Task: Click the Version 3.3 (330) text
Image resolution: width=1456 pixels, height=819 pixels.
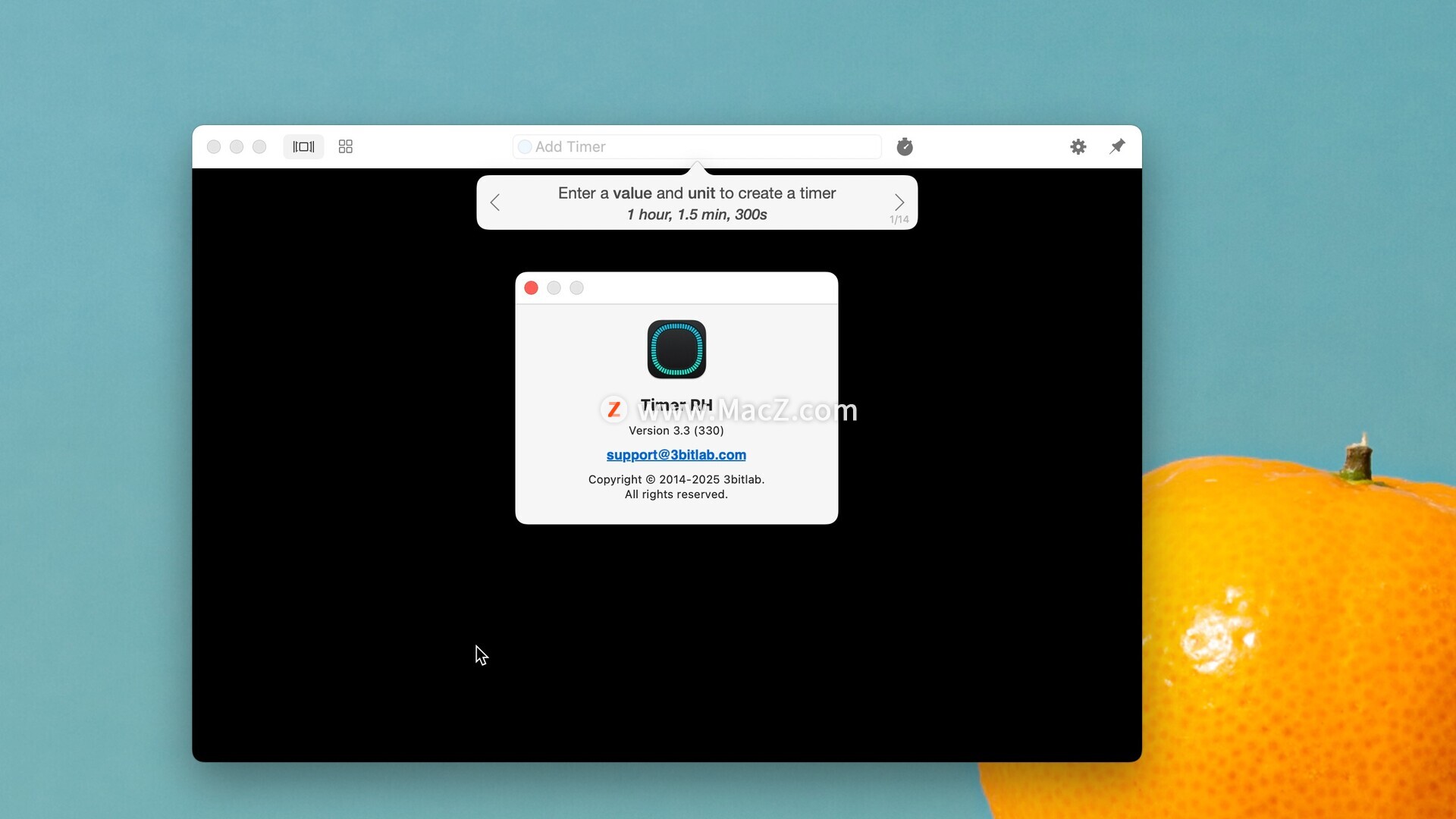Action: tap(676, 431)
